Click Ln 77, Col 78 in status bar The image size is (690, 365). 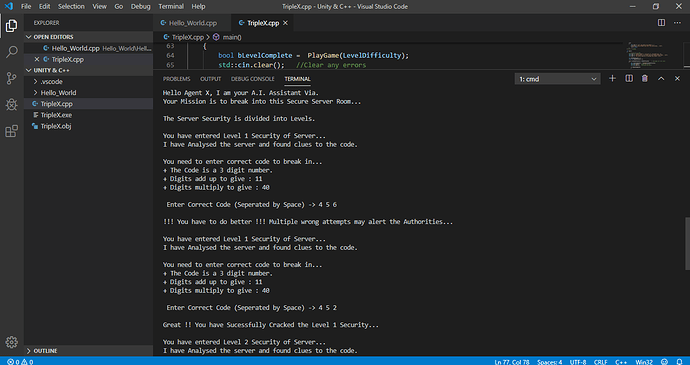[x=511, y=362]
